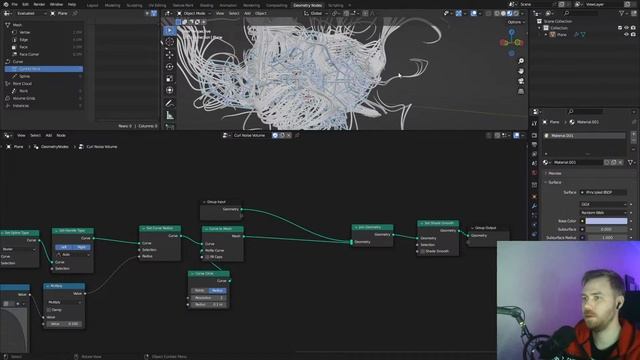This screenshot has height=360, width=640.
Task: Toggle viewport overlays button
Action: 473,13
